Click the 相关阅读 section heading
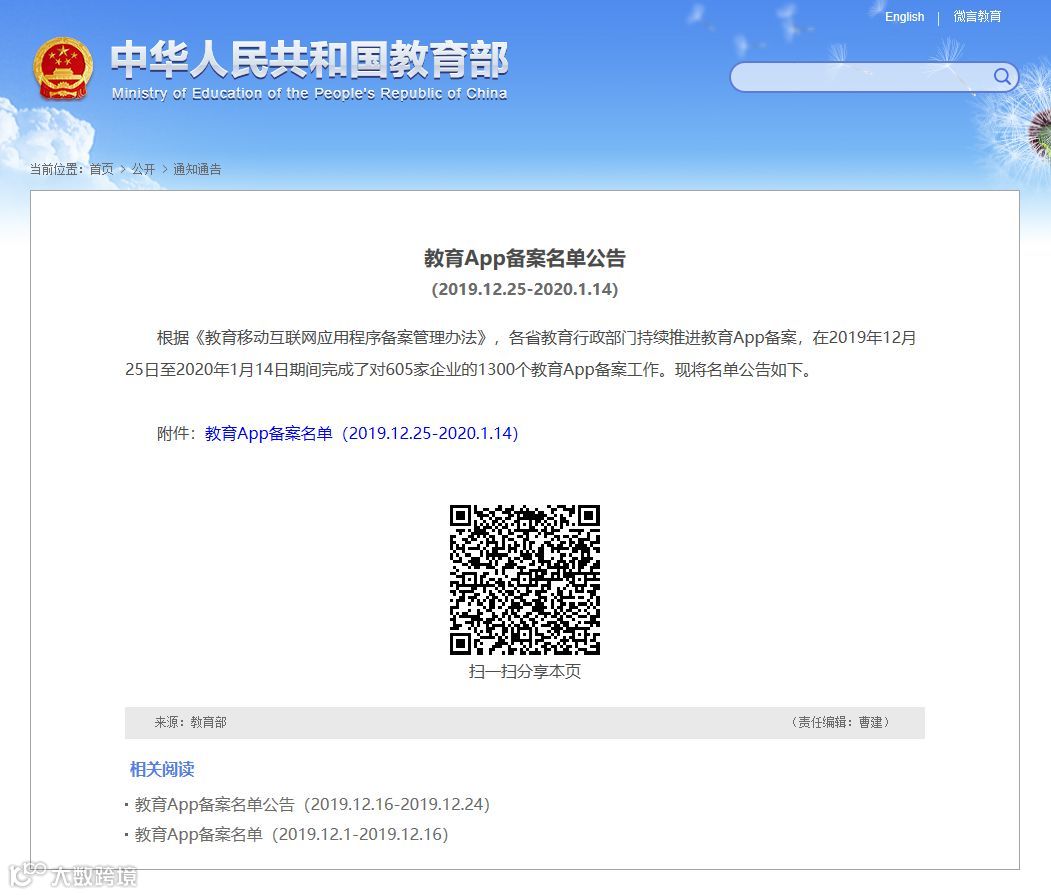Screen dimensions: 1051x895 [162, 769]
